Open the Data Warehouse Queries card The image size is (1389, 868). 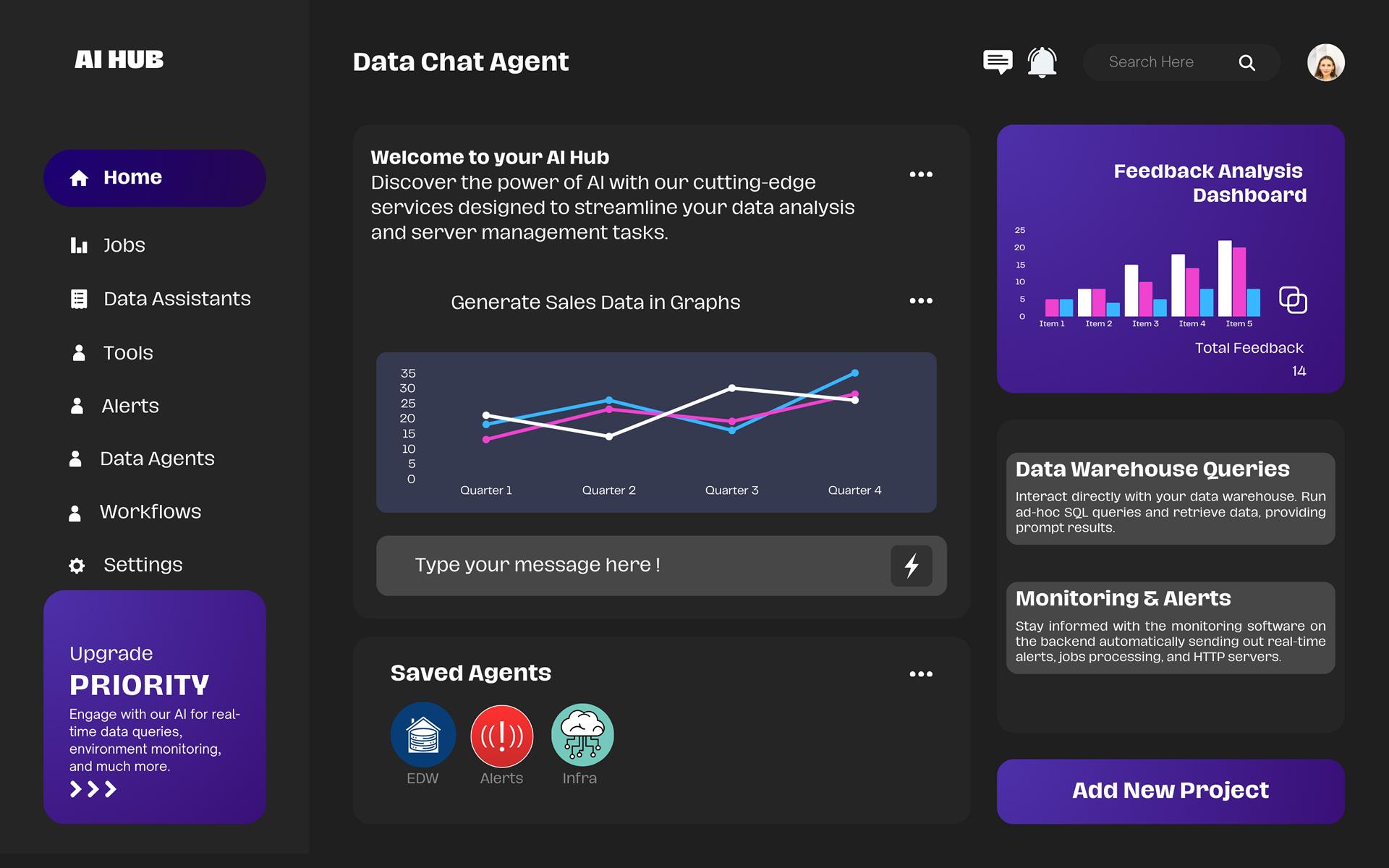point(1170,498)
